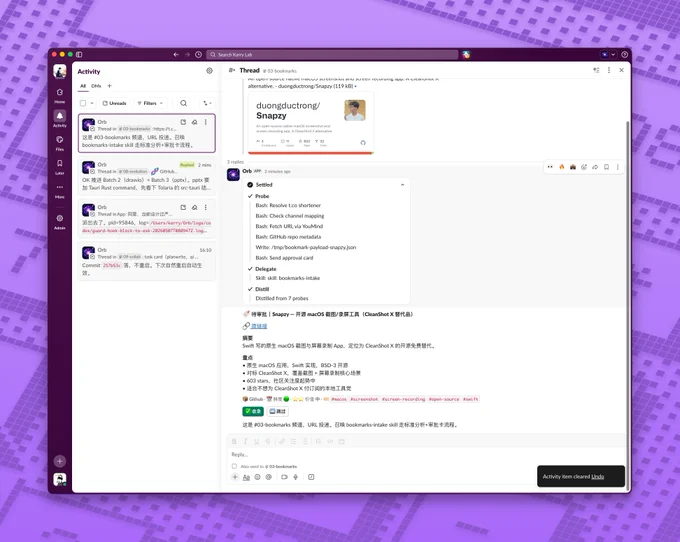The height and width of the screenshot is (542, 680).
Task: Close the Thread panel
Action: 621,70
